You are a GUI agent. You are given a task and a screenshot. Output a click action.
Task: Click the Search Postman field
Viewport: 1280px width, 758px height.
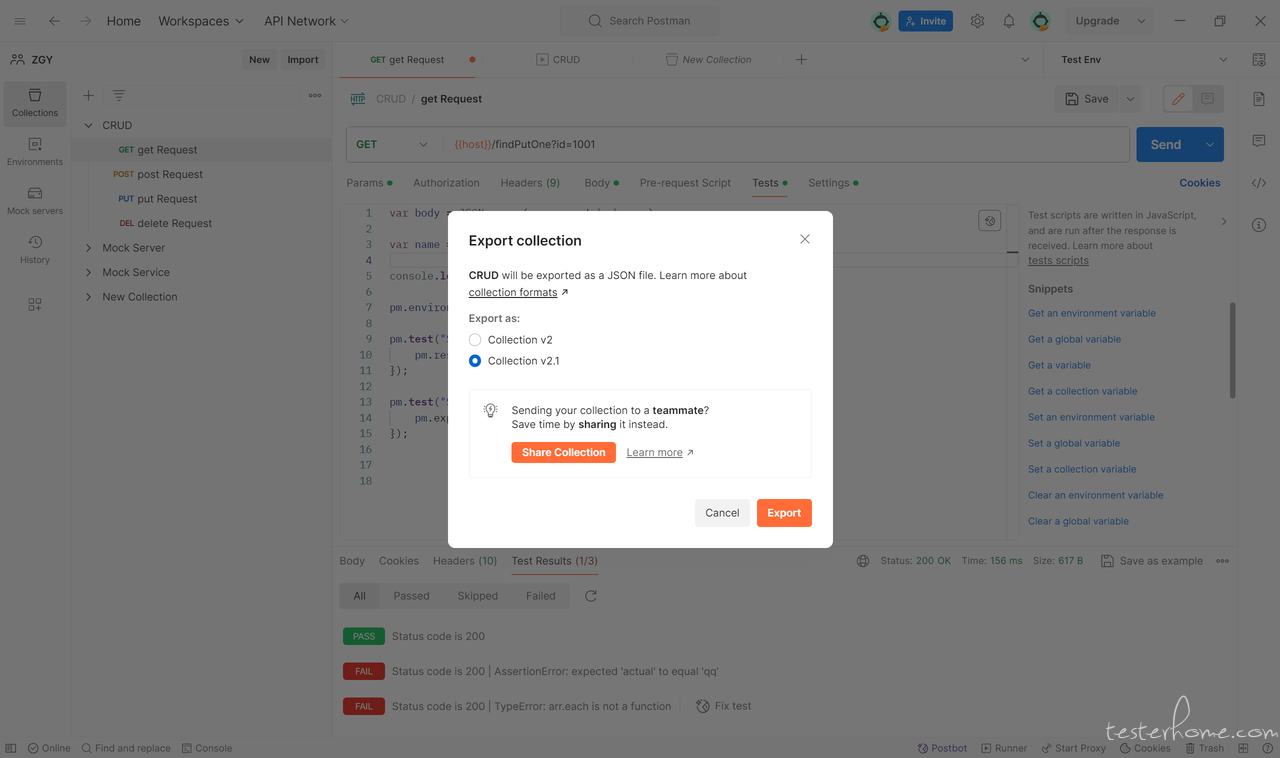click(639, 20)
